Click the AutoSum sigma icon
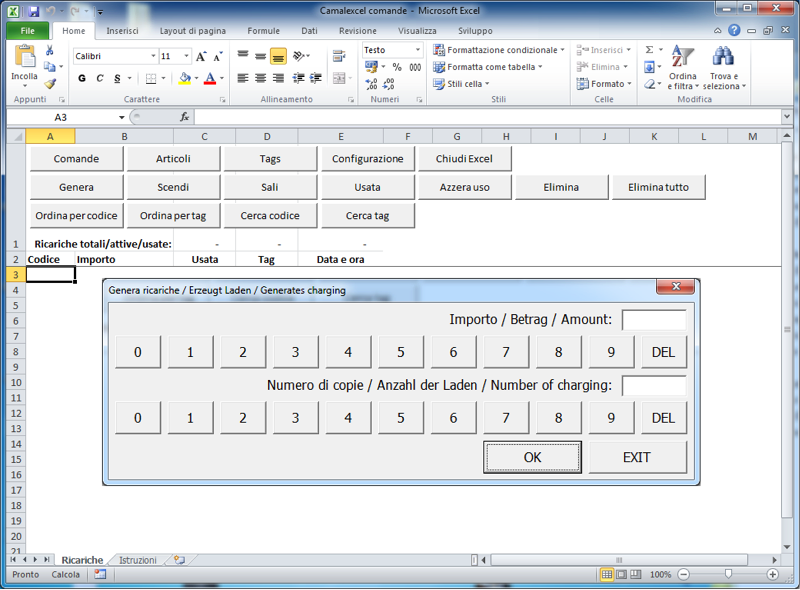The height and width of the screenshot is (590, 800). 649,50
